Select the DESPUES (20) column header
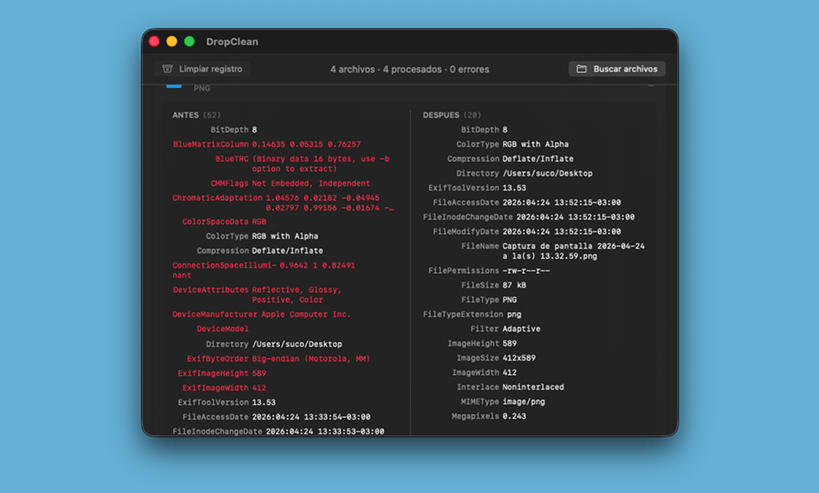This screenshot has width=819, height=493. [x=452, y=115]
